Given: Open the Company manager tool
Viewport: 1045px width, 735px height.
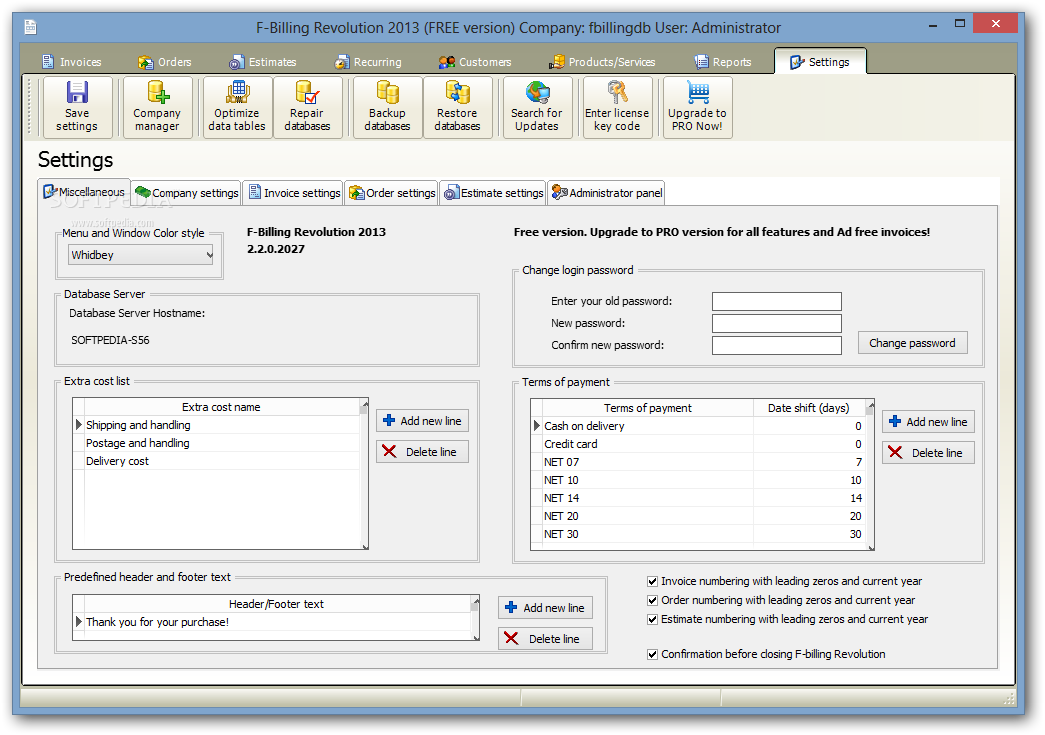Looking at the screenshot, I should click(157, 107).
